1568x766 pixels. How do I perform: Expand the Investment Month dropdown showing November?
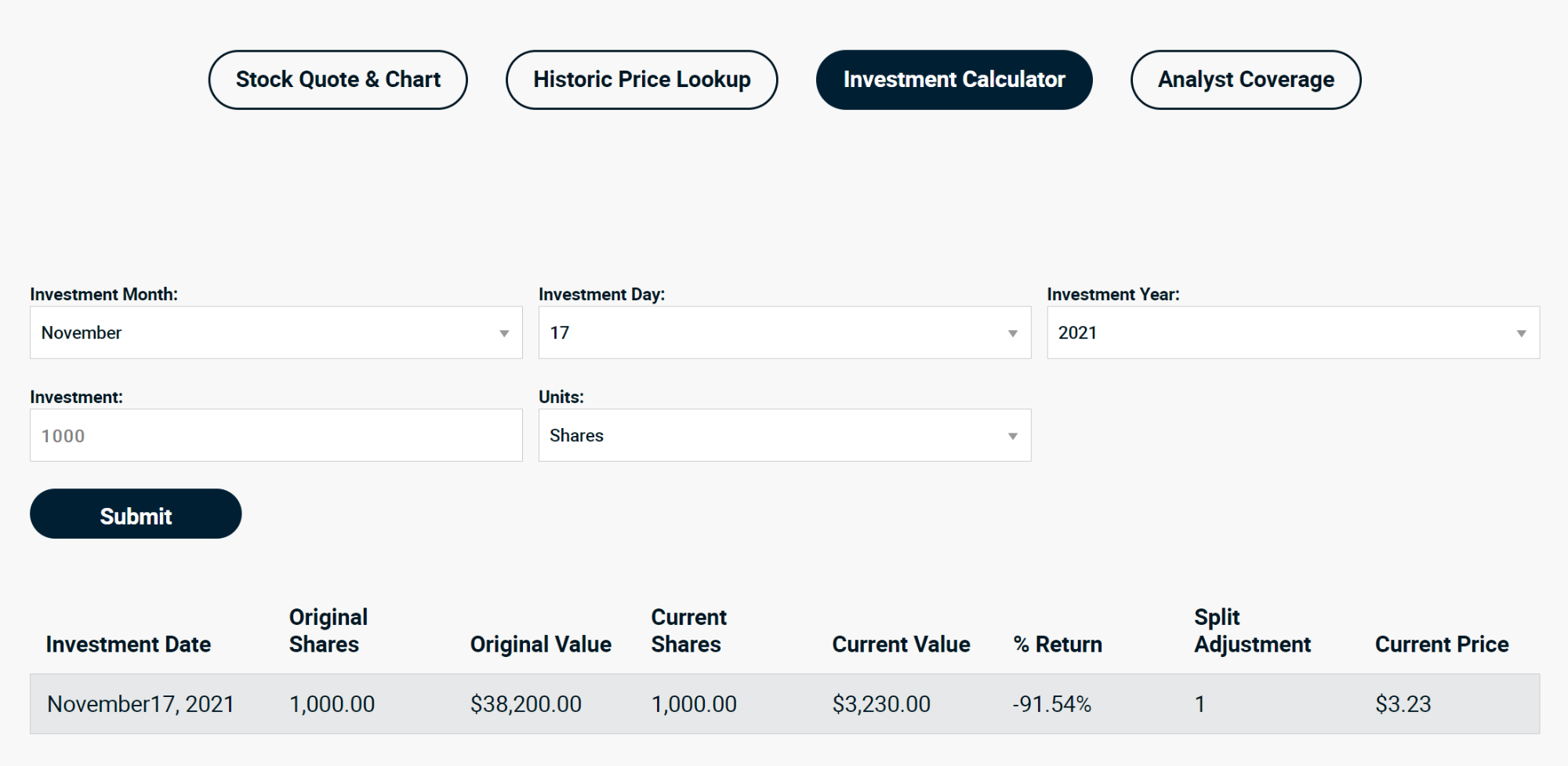276,332
